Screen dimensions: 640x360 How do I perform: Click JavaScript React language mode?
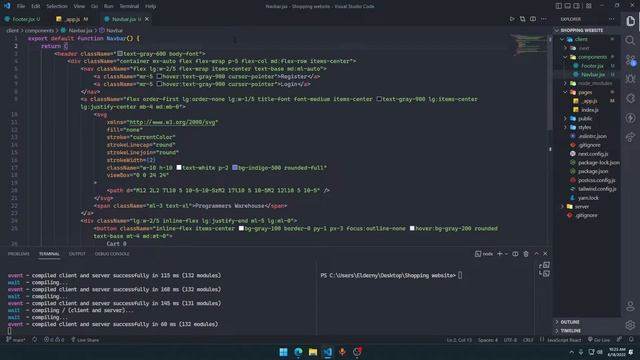point(564,340)
